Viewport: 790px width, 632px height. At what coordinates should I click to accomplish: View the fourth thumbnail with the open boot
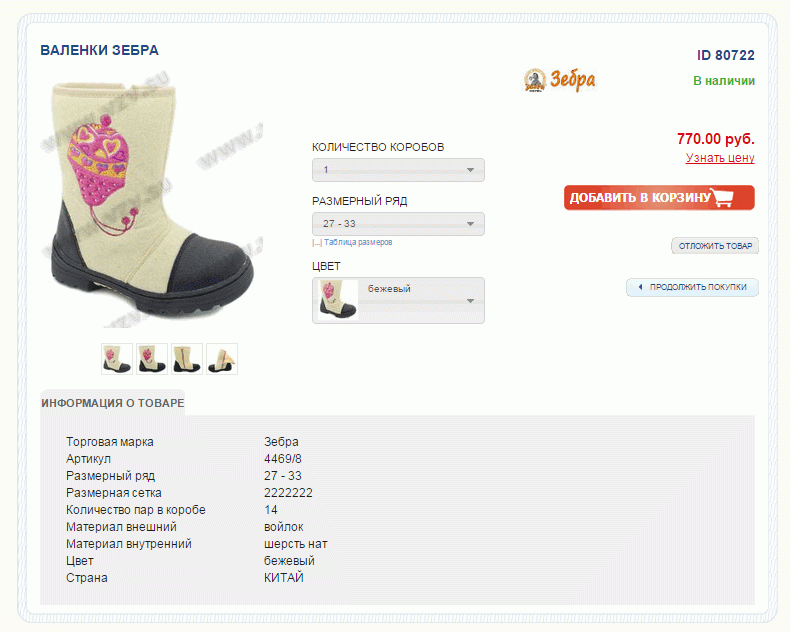222,359
